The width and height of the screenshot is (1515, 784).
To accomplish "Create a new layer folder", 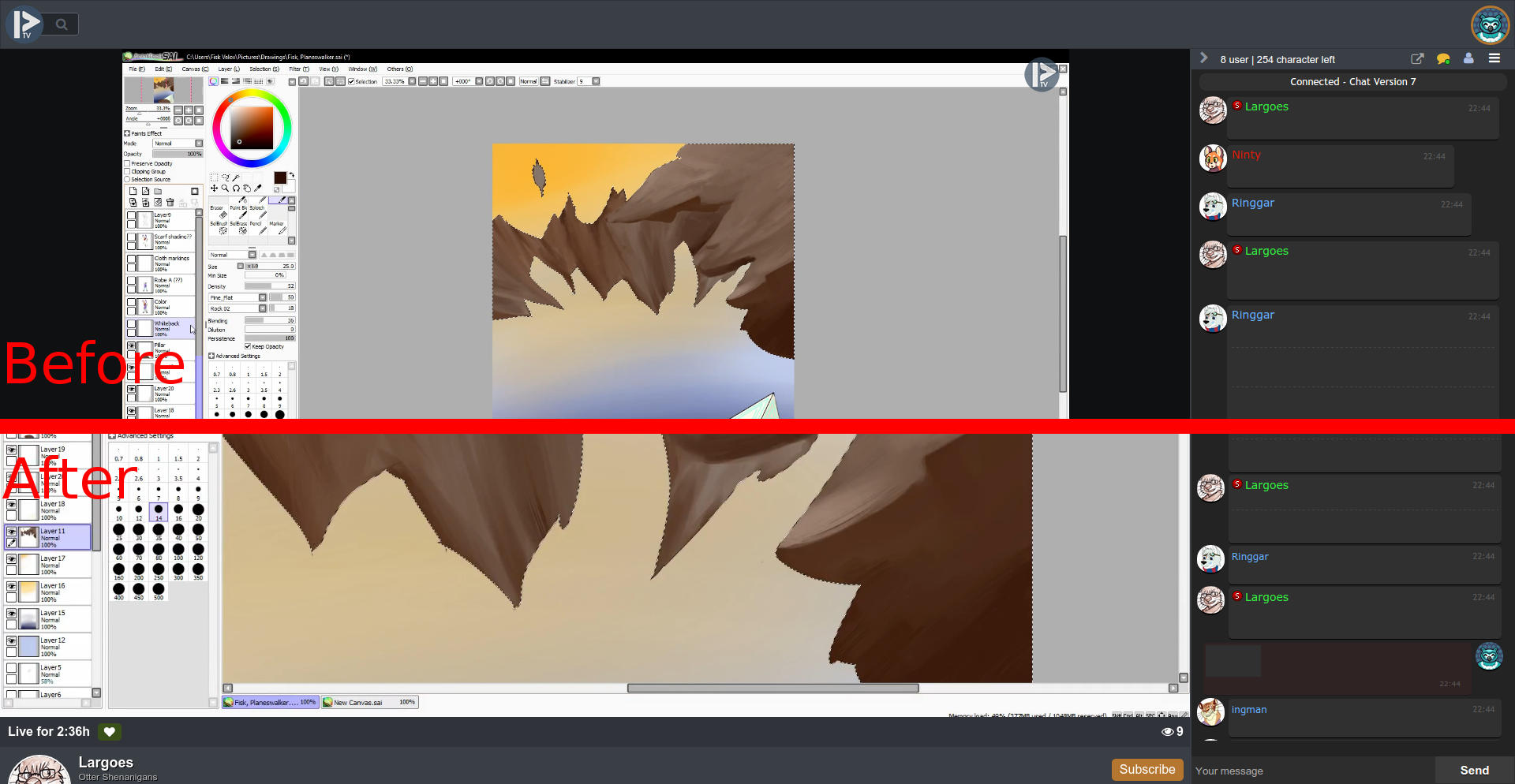I will 158,191.
